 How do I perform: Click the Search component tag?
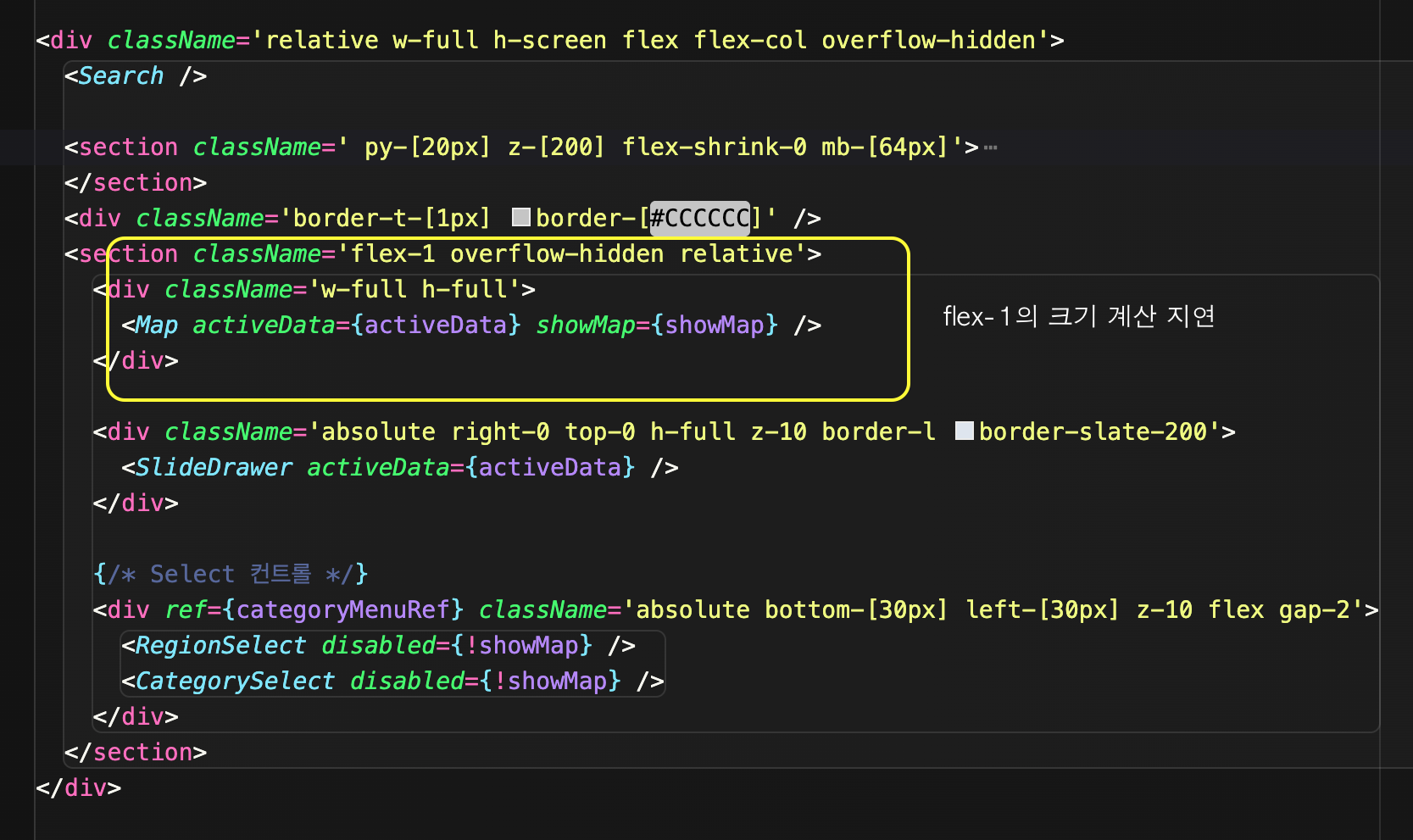click(x=120, y=76)
